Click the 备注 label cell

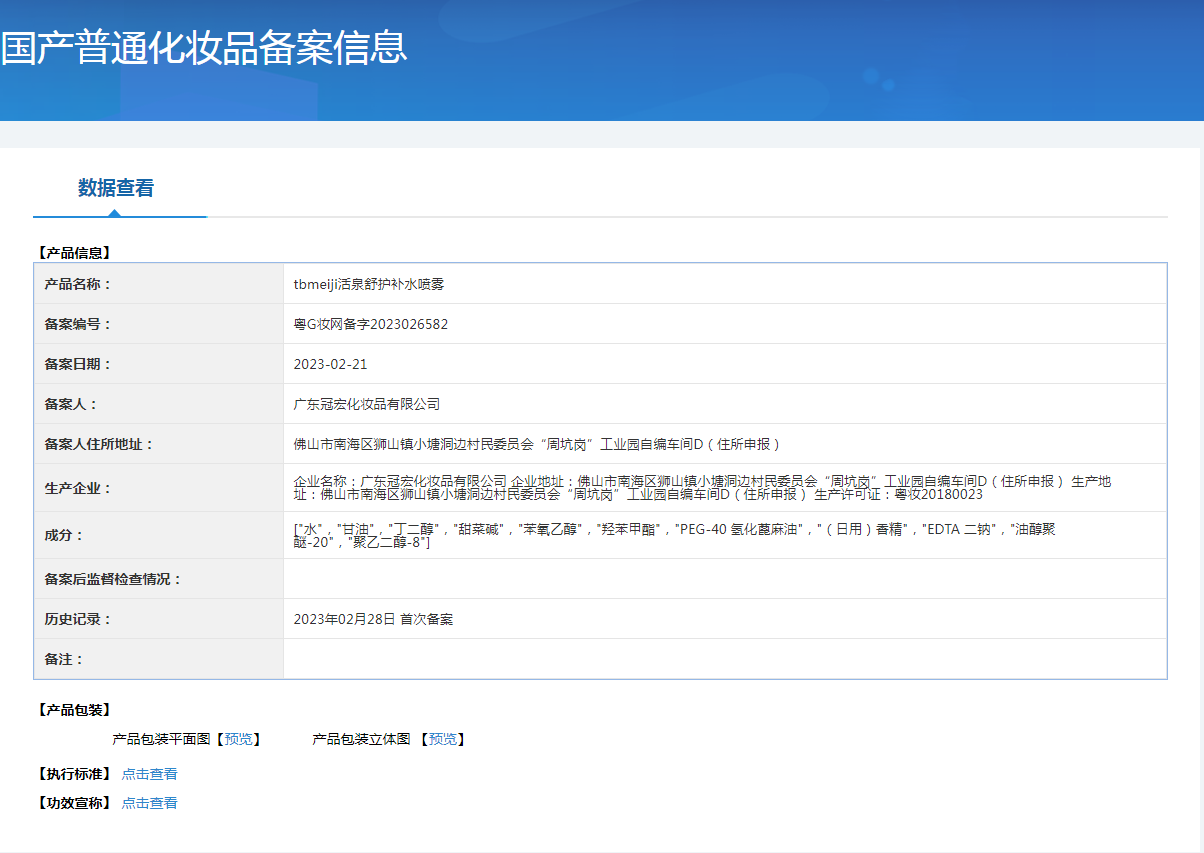tap(159, 659)
